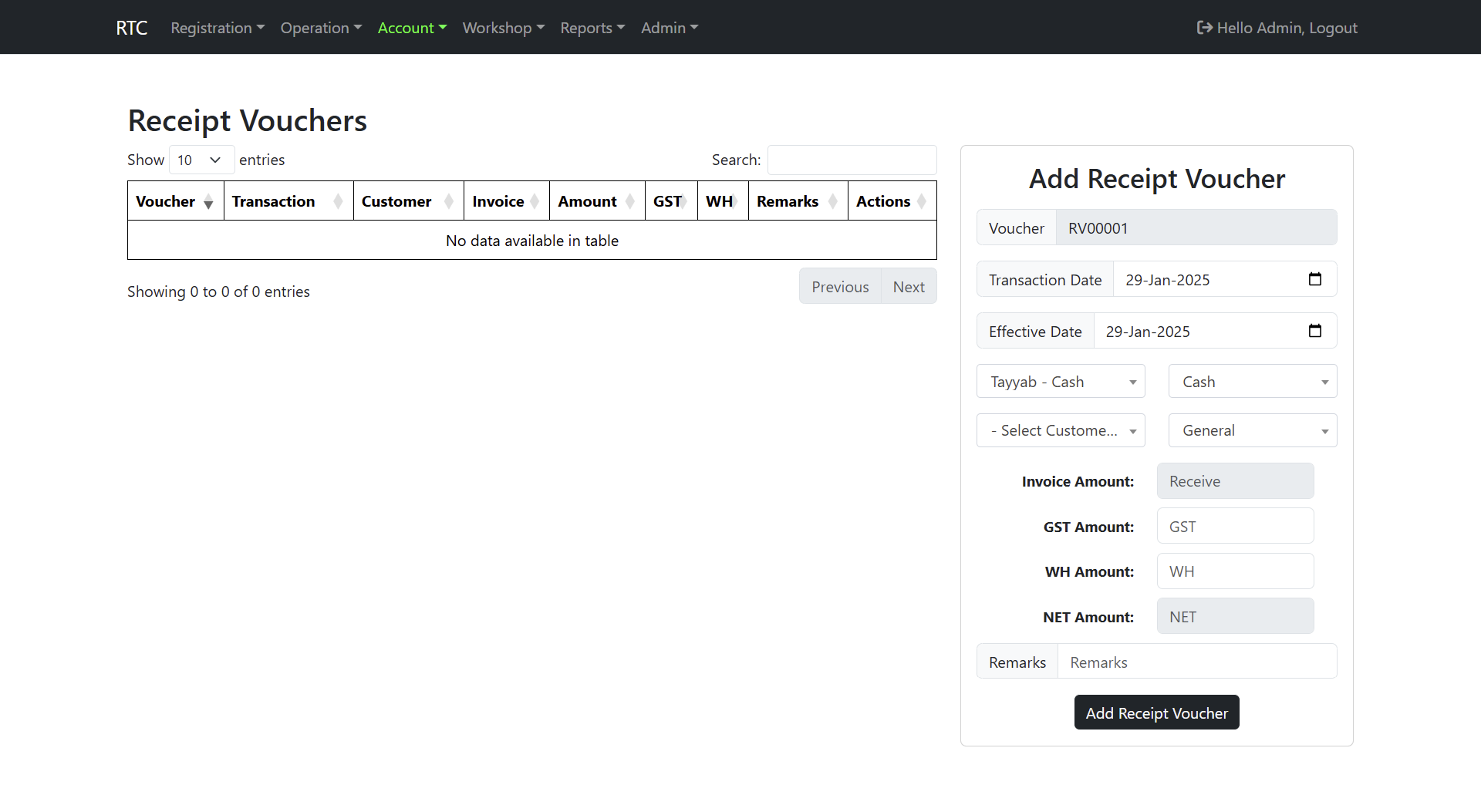Open the Select Customer dropdown
Image resolution: width=1481 pixels, height=812 pixels.
coord(1061,430)
